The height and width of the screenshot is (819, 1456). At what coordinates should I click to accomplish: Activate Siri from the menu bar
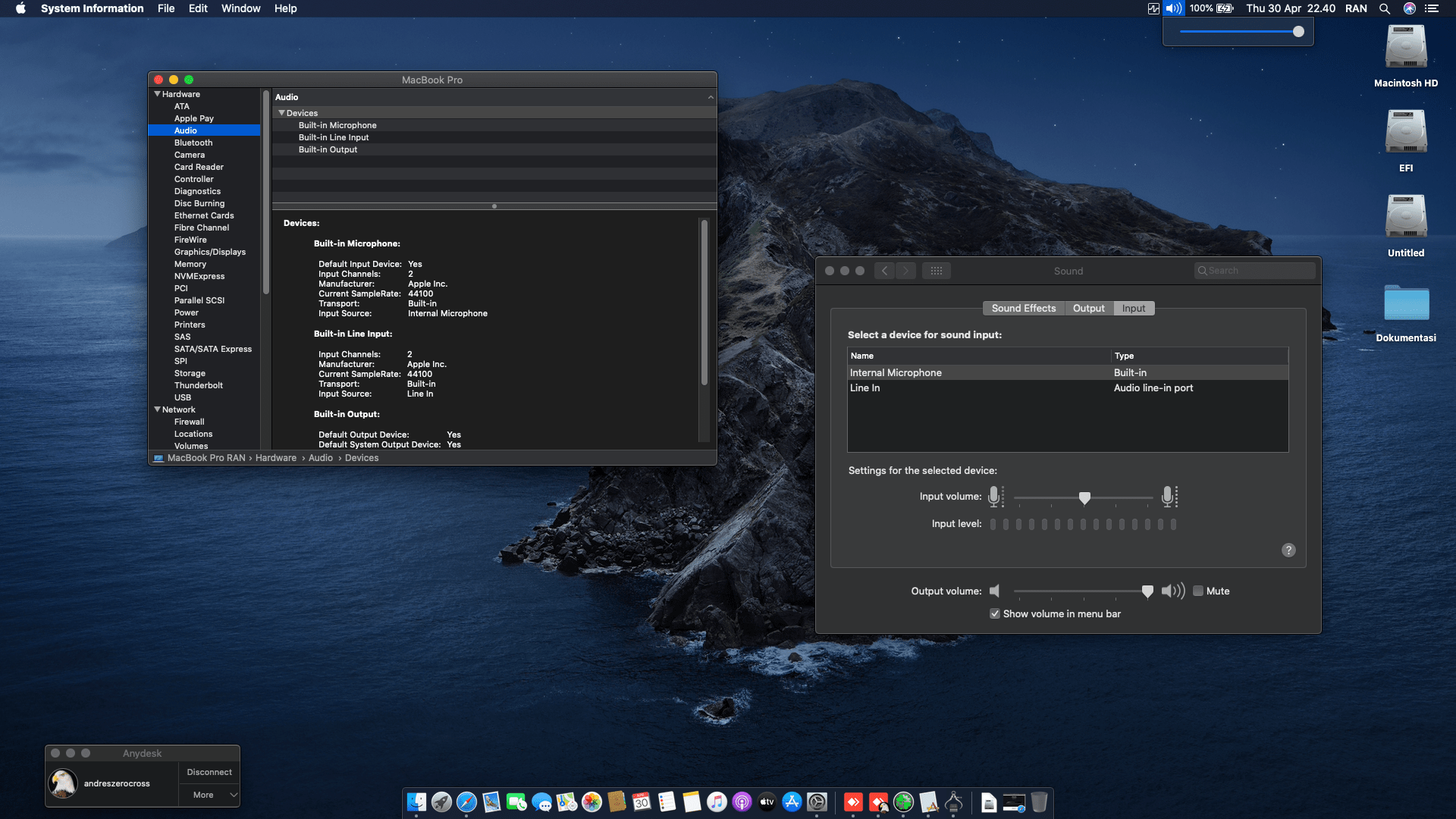tap(1409, 8)
